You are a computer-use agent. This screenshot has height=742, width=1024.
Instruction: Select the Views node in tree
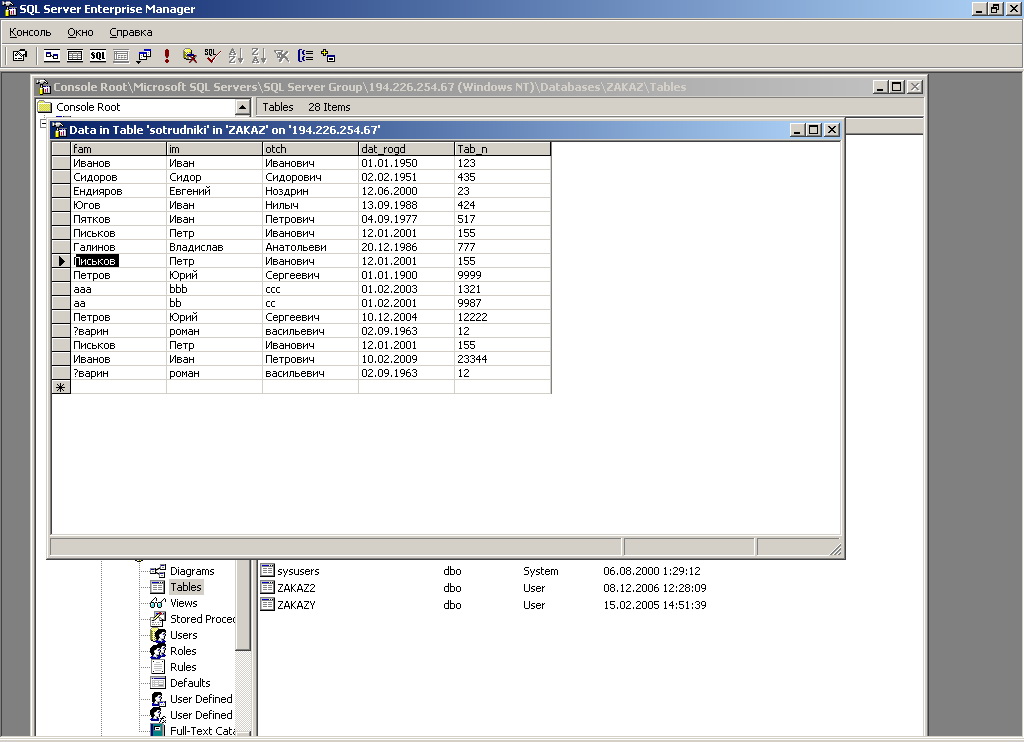point(183,603)
